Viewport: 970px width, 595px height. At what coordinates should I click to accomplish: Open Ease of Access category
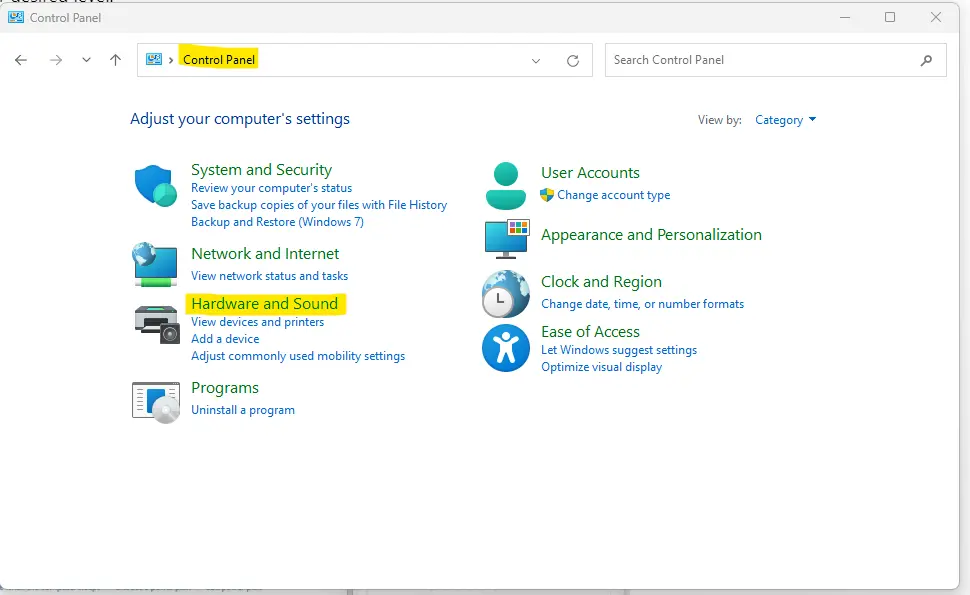pos(590,332)
